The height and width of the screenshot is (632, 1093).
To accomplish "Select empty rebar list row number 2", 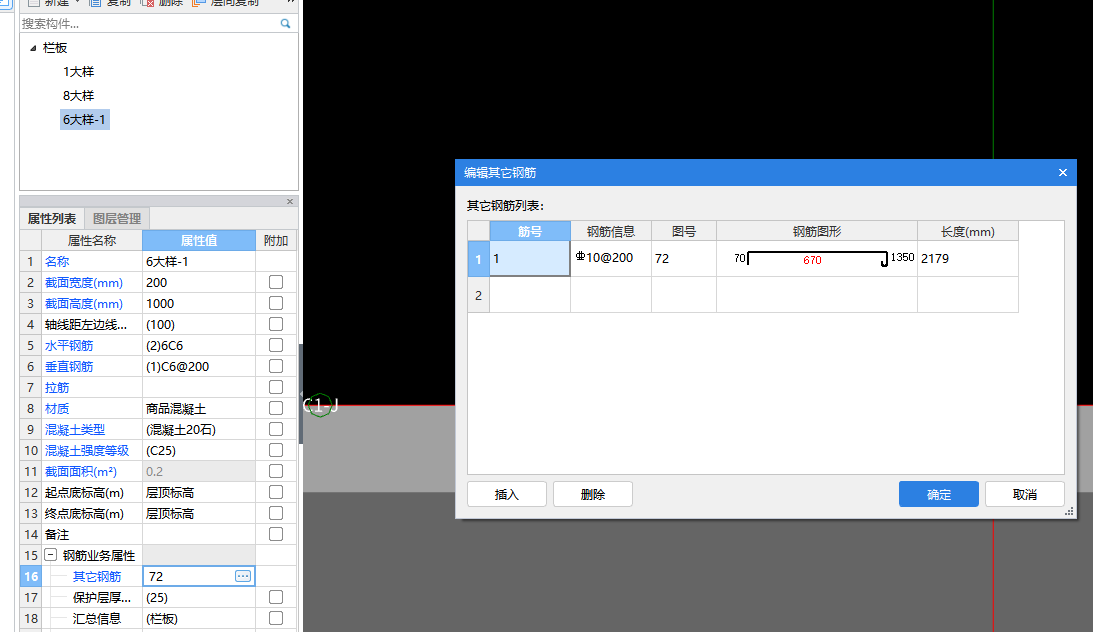I will (x=478, y=295).
